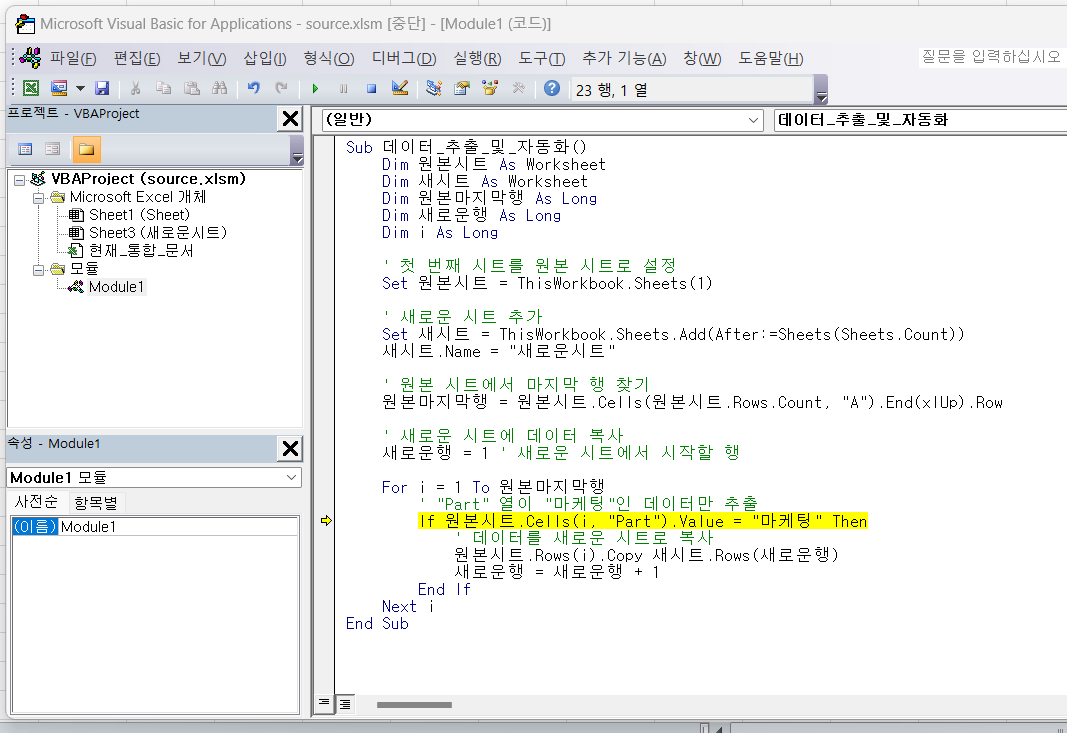Image resolution: width=1067 pixels, height=733 pixels.
Task: Collapse the Microsoft Excel 개체 folder
Action: [x=39, y=197]
